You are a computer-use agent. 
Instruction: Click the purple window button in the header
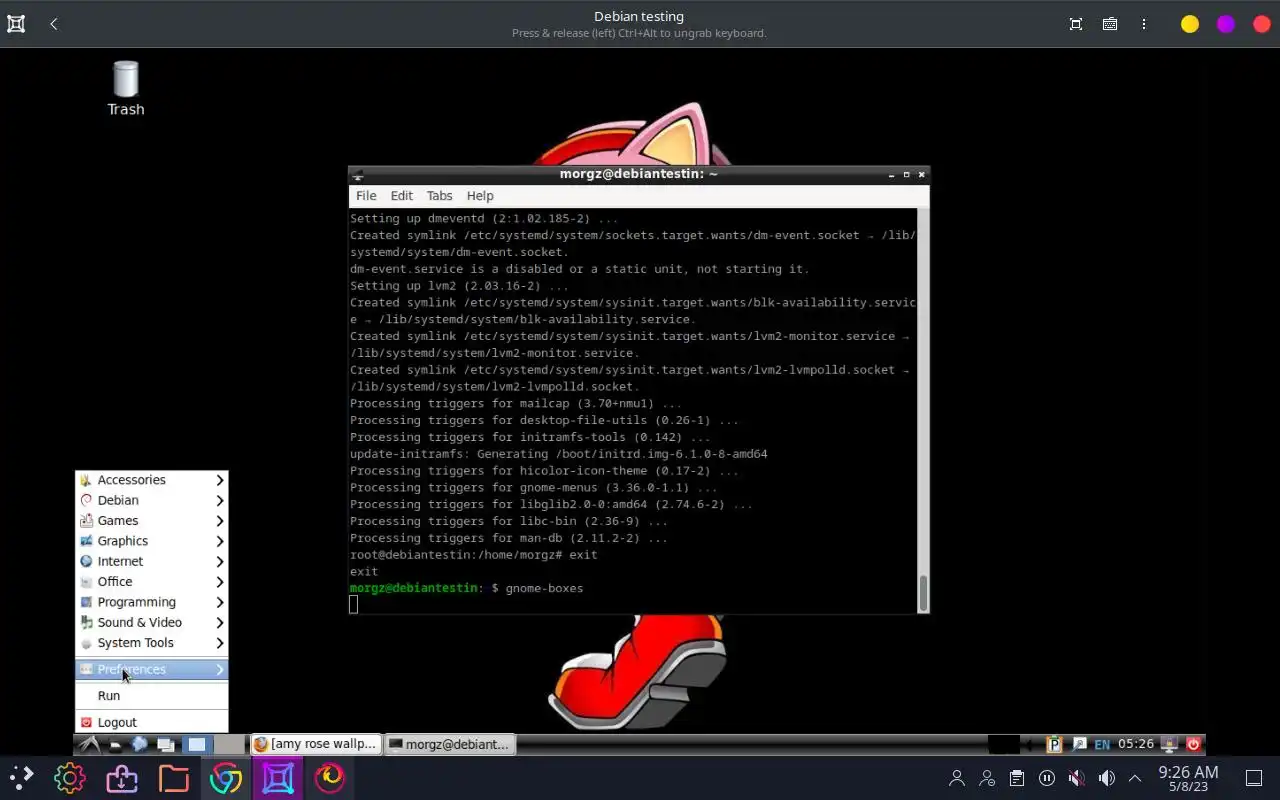1226,24
